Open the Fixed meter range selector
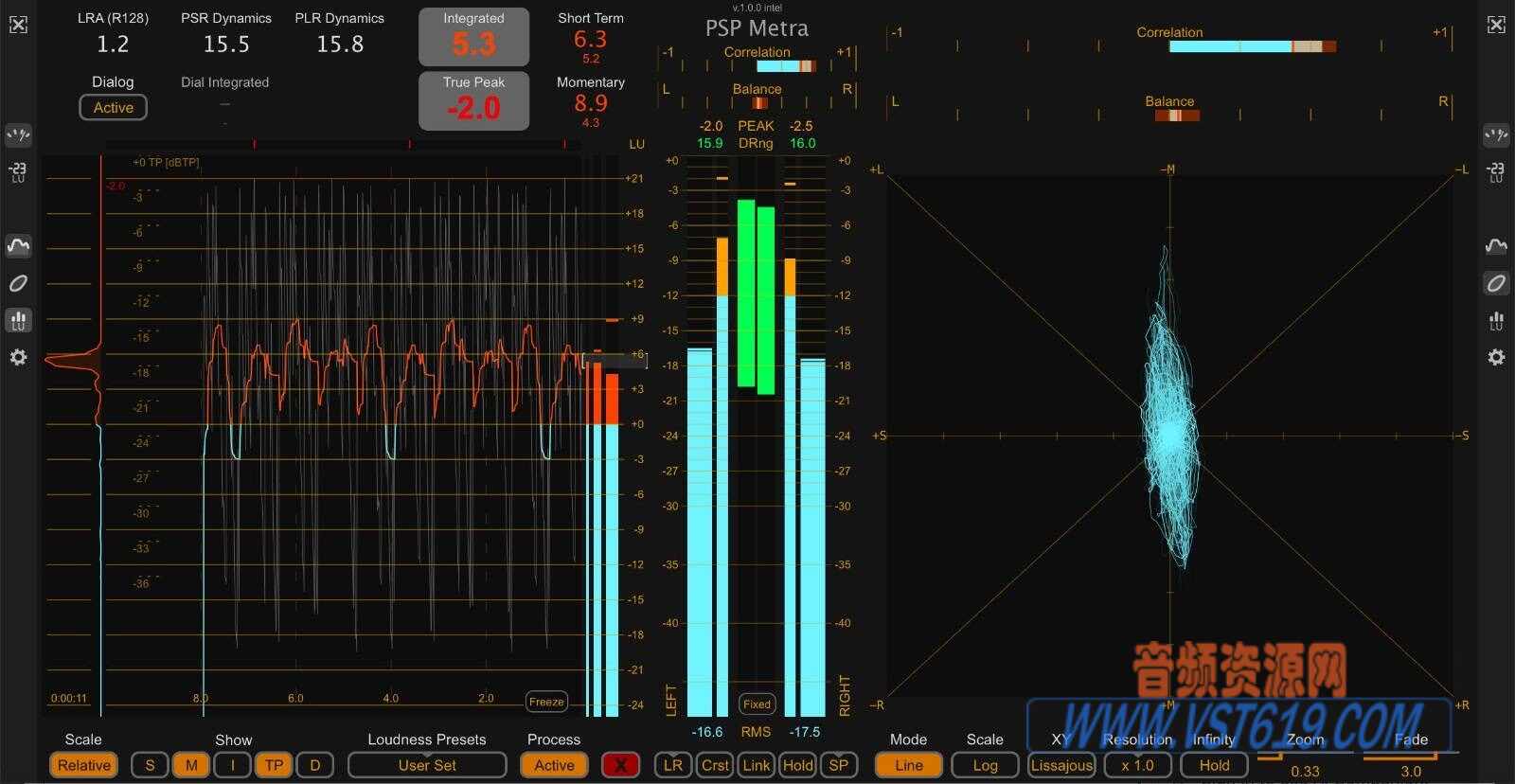1515x784 pixels. 757,704
